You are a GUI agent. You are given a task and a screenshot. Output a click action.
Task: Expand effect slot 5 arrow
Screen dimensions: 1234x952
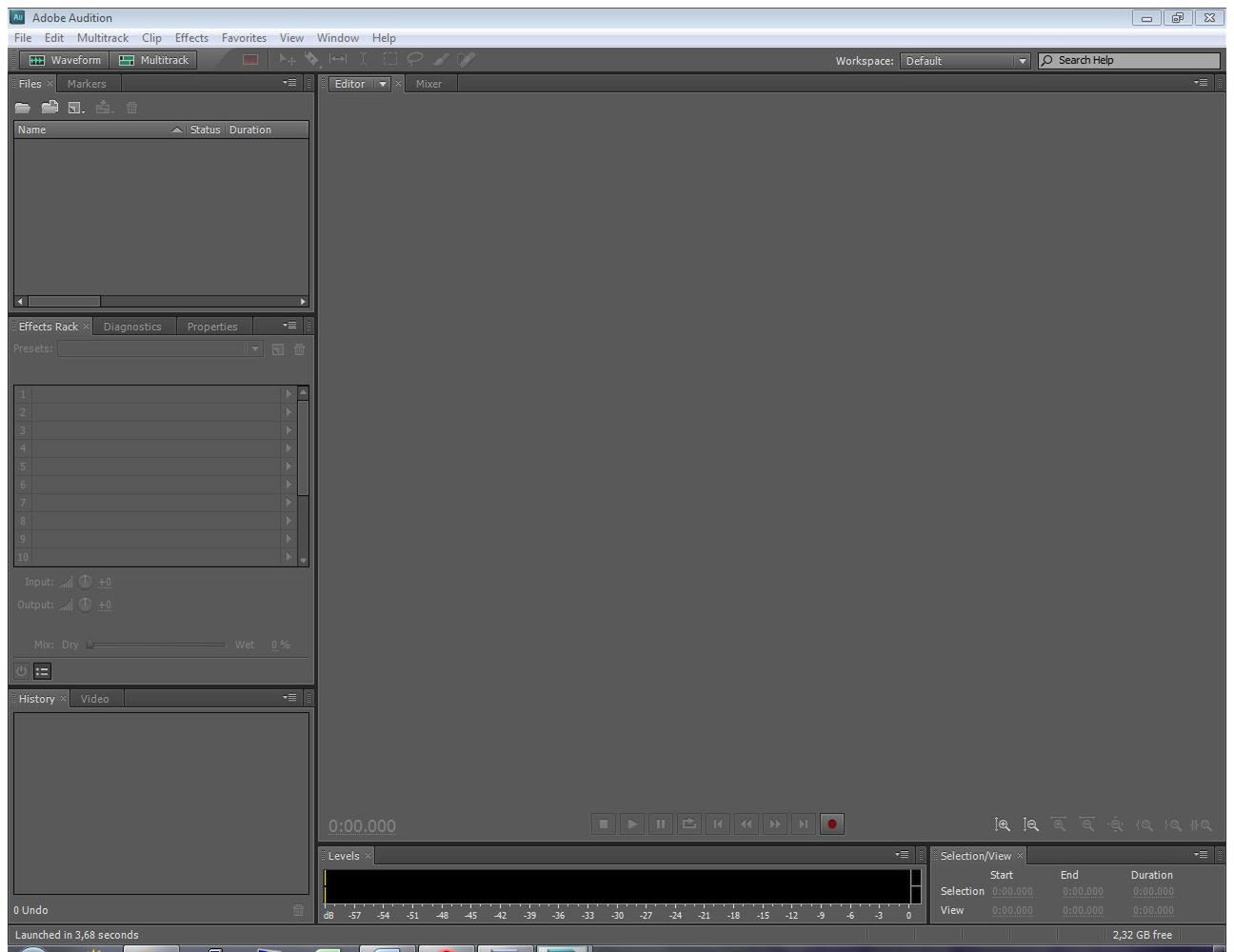[x=289, y=466]
